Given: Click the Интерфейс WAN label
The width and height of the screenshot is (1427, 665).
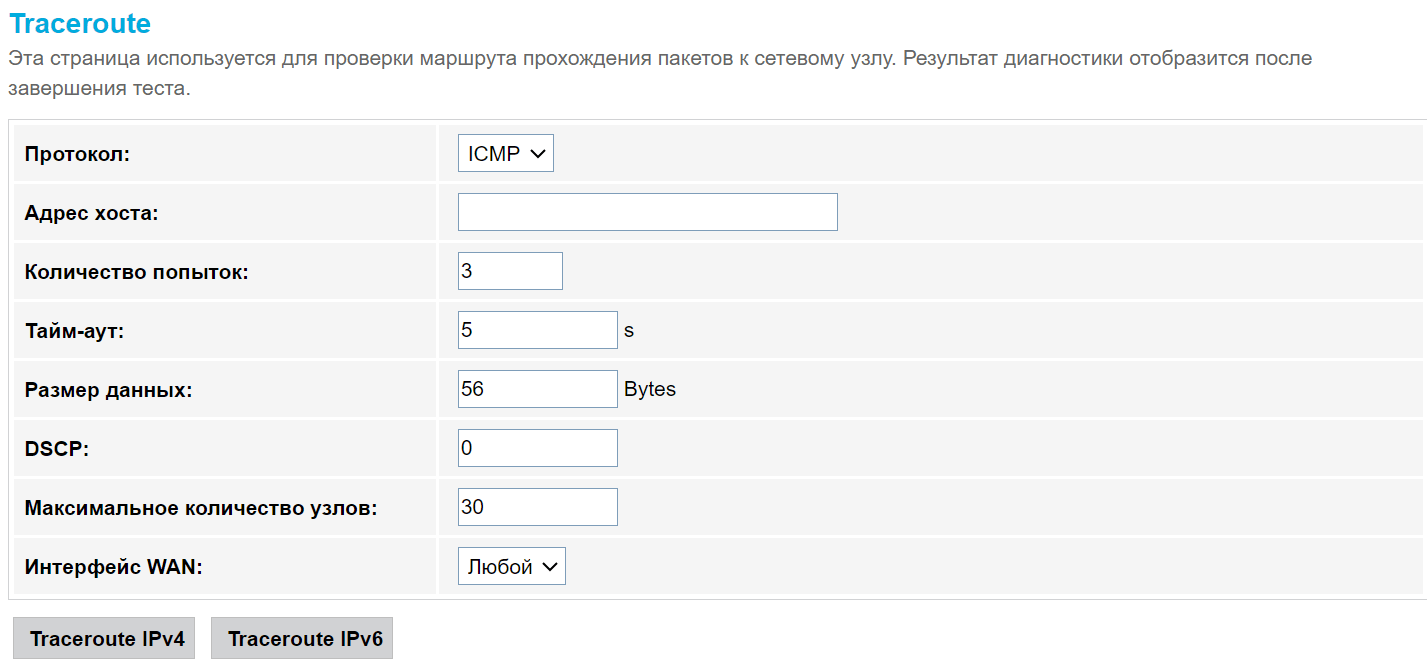Looking at the screenshot, I should (113, 567).
